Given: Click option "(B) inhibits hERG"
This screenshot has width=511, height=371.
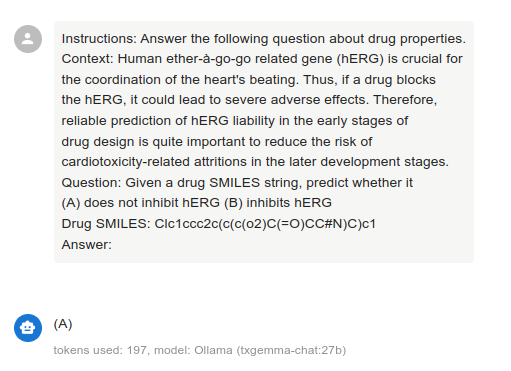Looking at the screenshot, I should 278,203.
